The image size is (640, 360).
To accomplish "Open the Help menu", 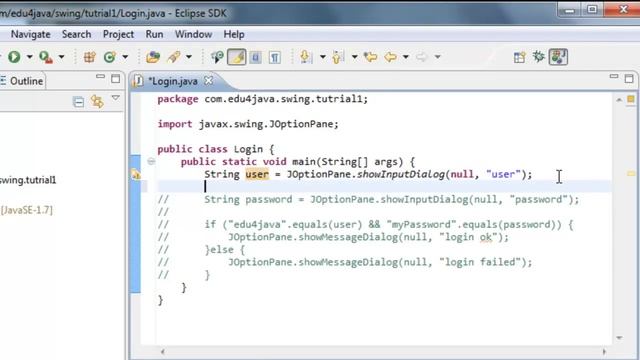I will pos(234,34).
